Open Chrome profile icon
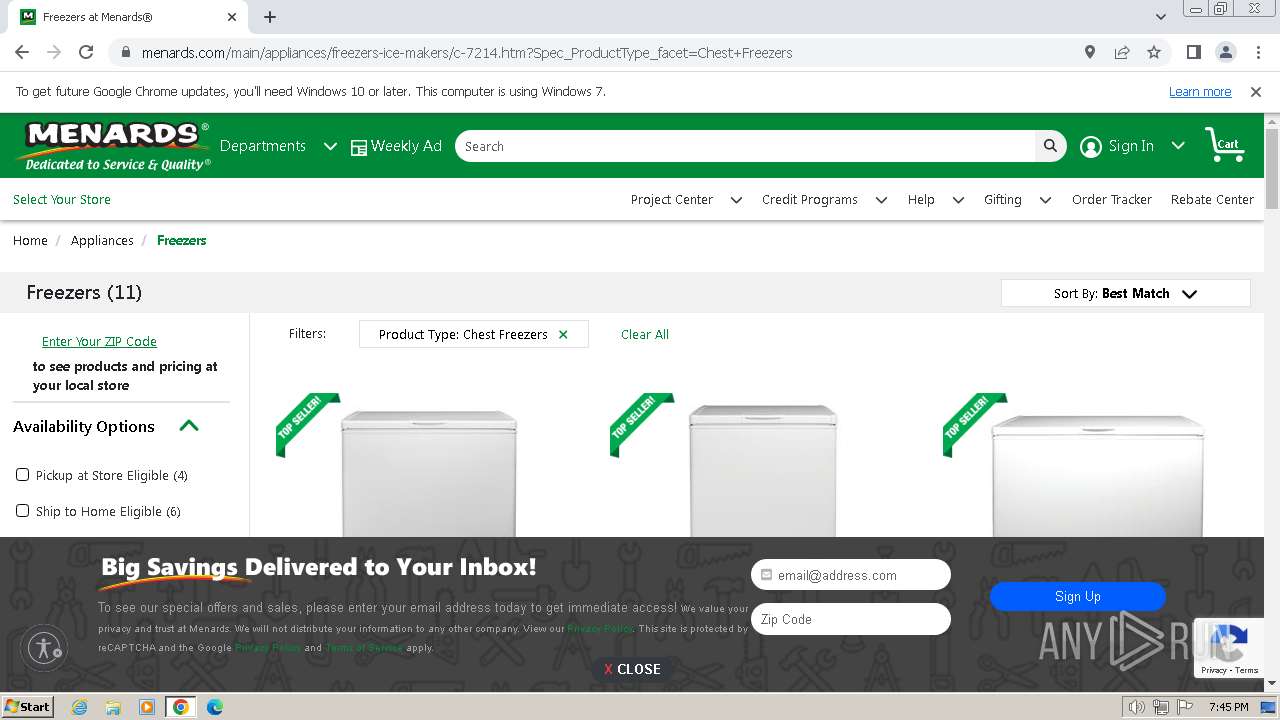1280x720 pixels. 1225,52
